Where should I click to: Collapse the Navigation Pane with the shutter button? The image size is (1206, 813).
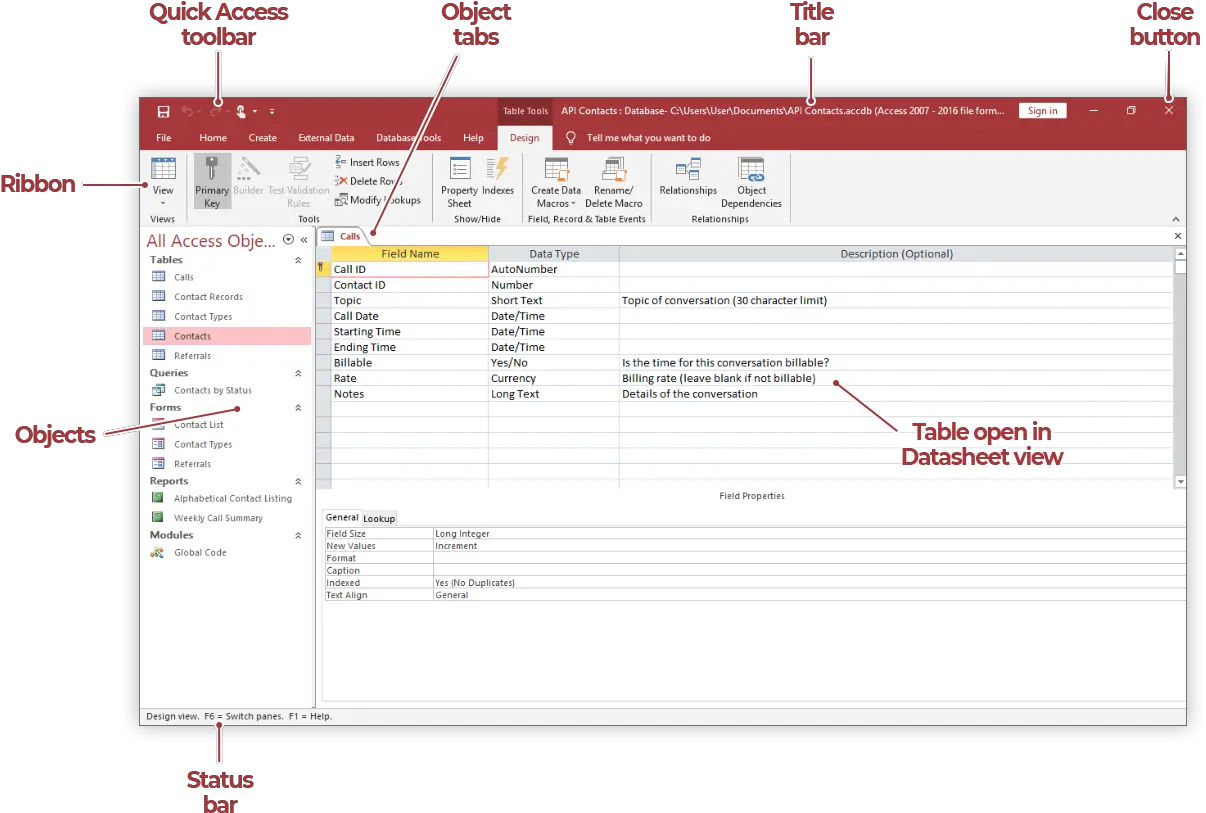(x=304, y=240)
